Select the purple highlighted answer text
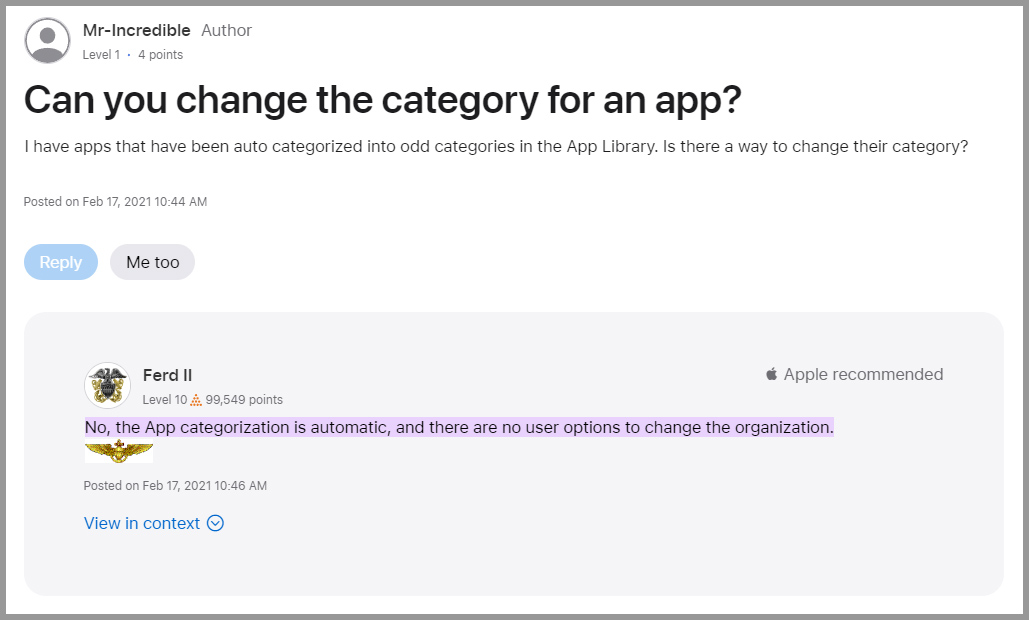The image size is (1029, 620). (459, 427)
